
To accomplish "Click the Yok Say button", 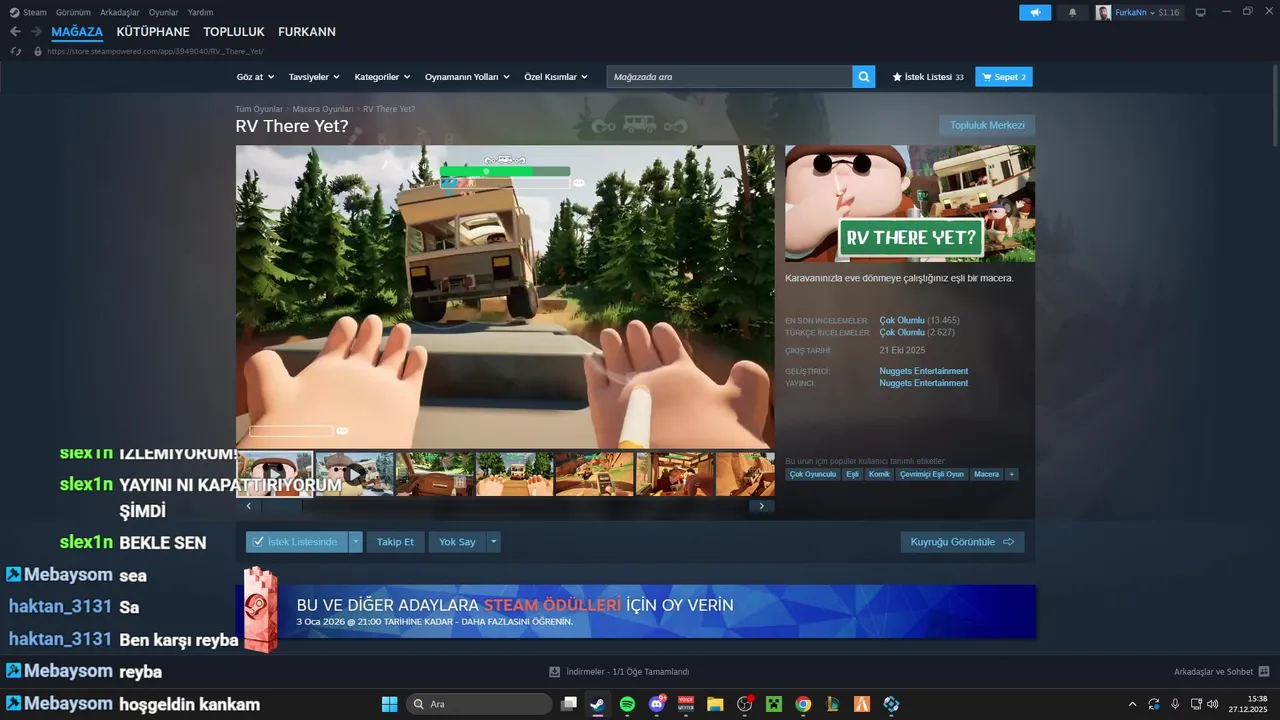I will (457, 542).
